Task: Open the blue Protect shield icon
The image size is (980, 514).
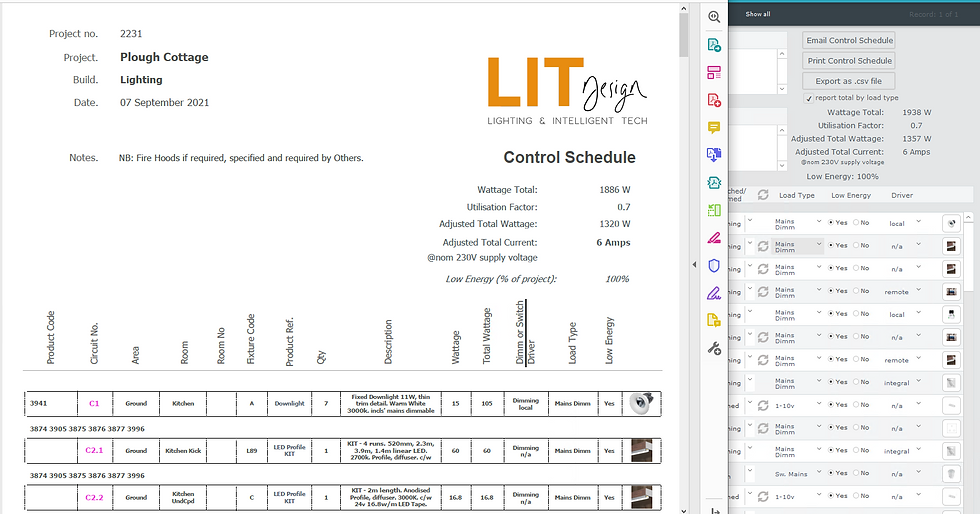Action: click(x=714, y=266)
